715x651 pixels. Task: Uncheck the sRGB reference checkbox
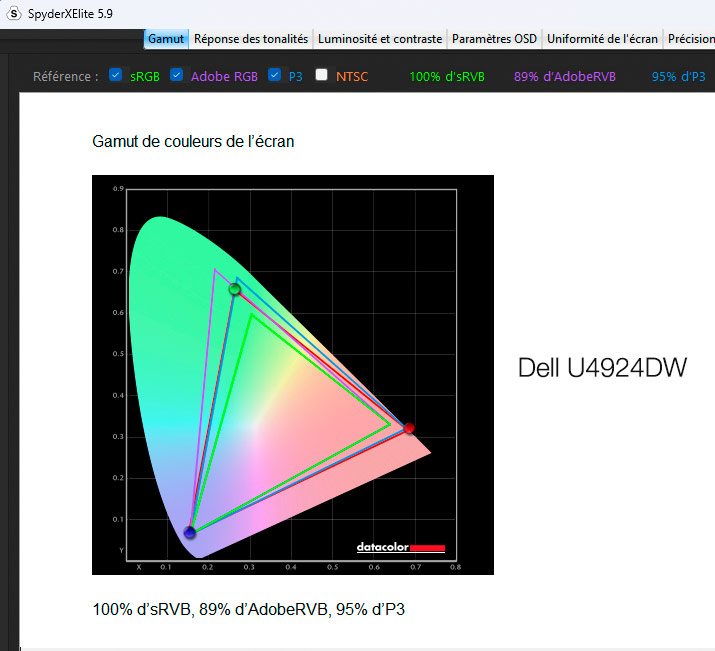pos(116,75)
